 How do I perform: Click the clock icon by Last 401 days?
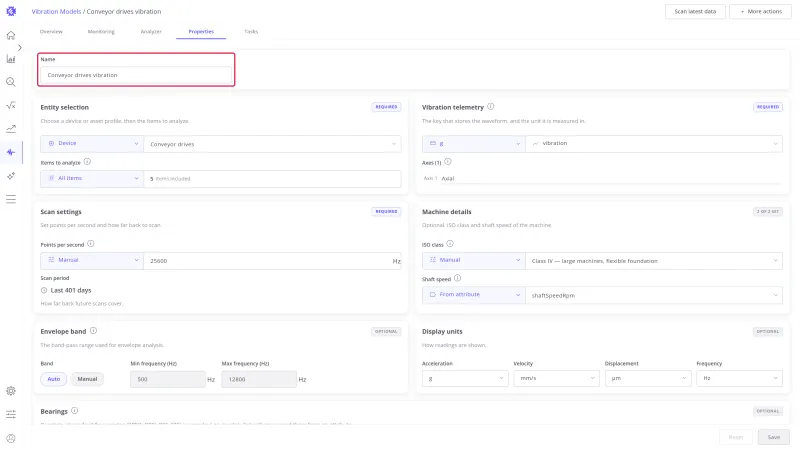[x=44, y=290]
